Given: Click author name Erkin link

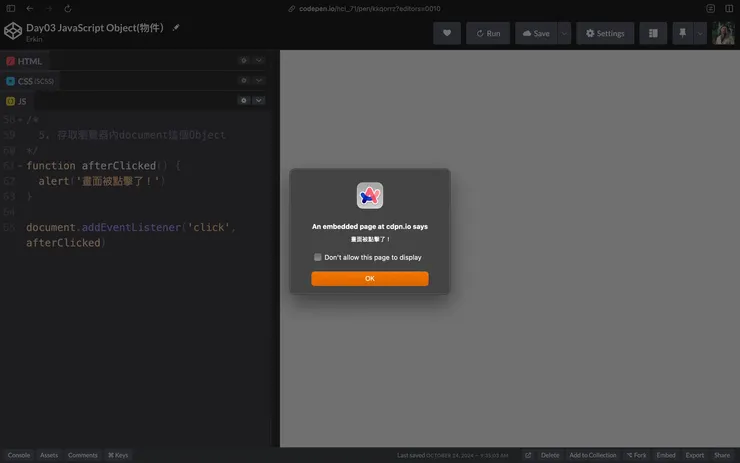Looking at the screenshot, I should pos(34,39).
